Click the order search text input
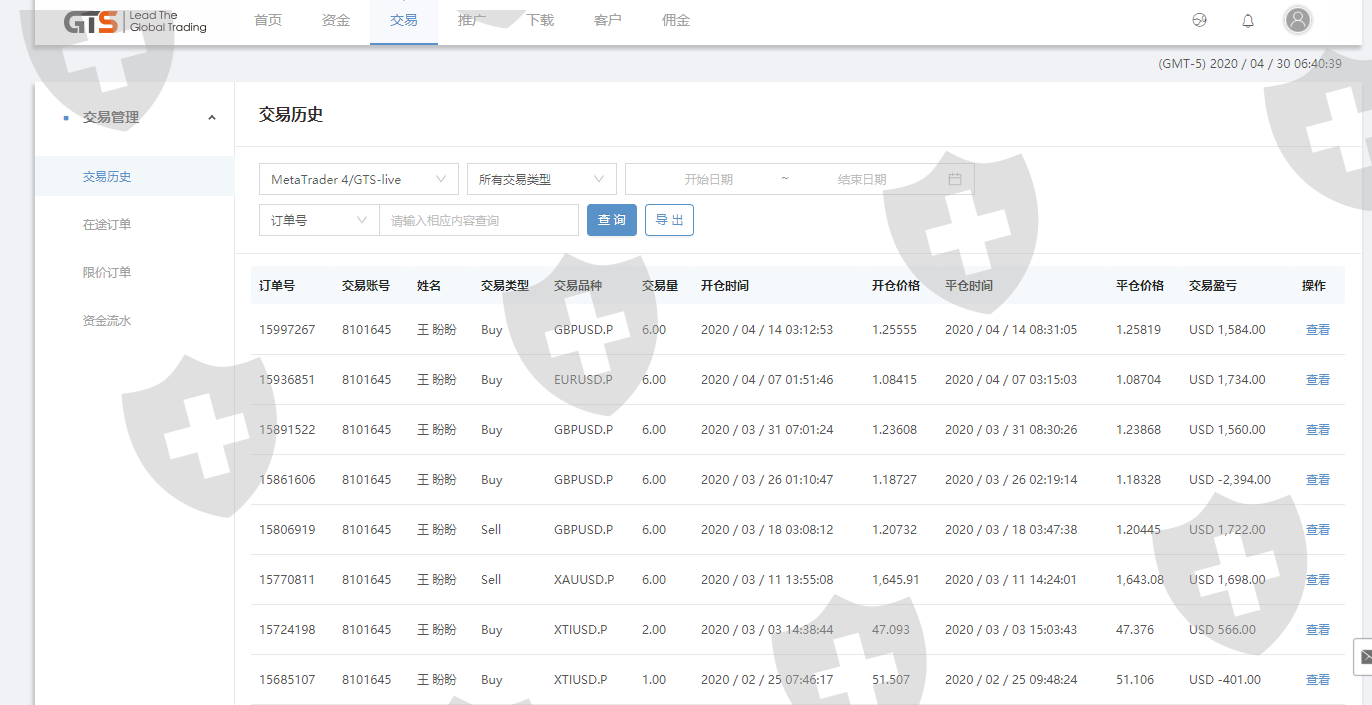The image size is (1372, 705). coord(478,220)
